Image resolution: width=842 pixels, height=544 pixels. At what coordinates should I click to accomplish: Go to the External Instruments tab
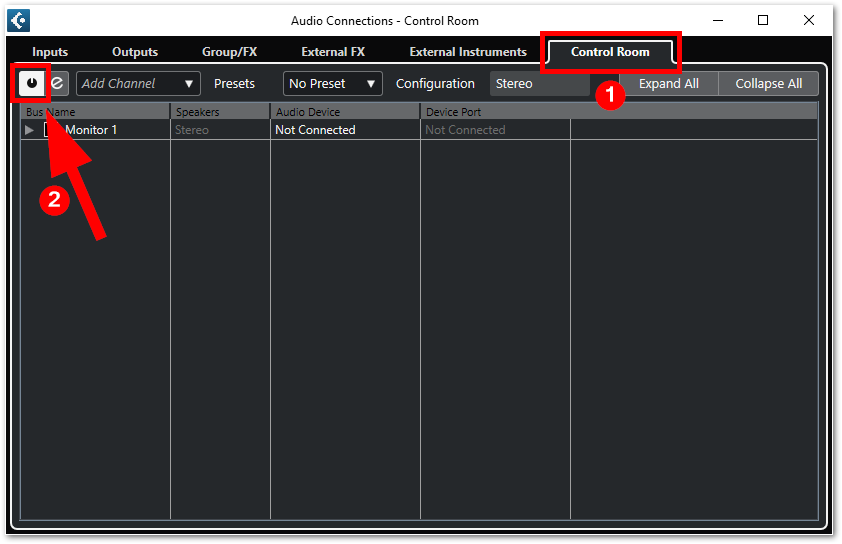coord(467,52)
